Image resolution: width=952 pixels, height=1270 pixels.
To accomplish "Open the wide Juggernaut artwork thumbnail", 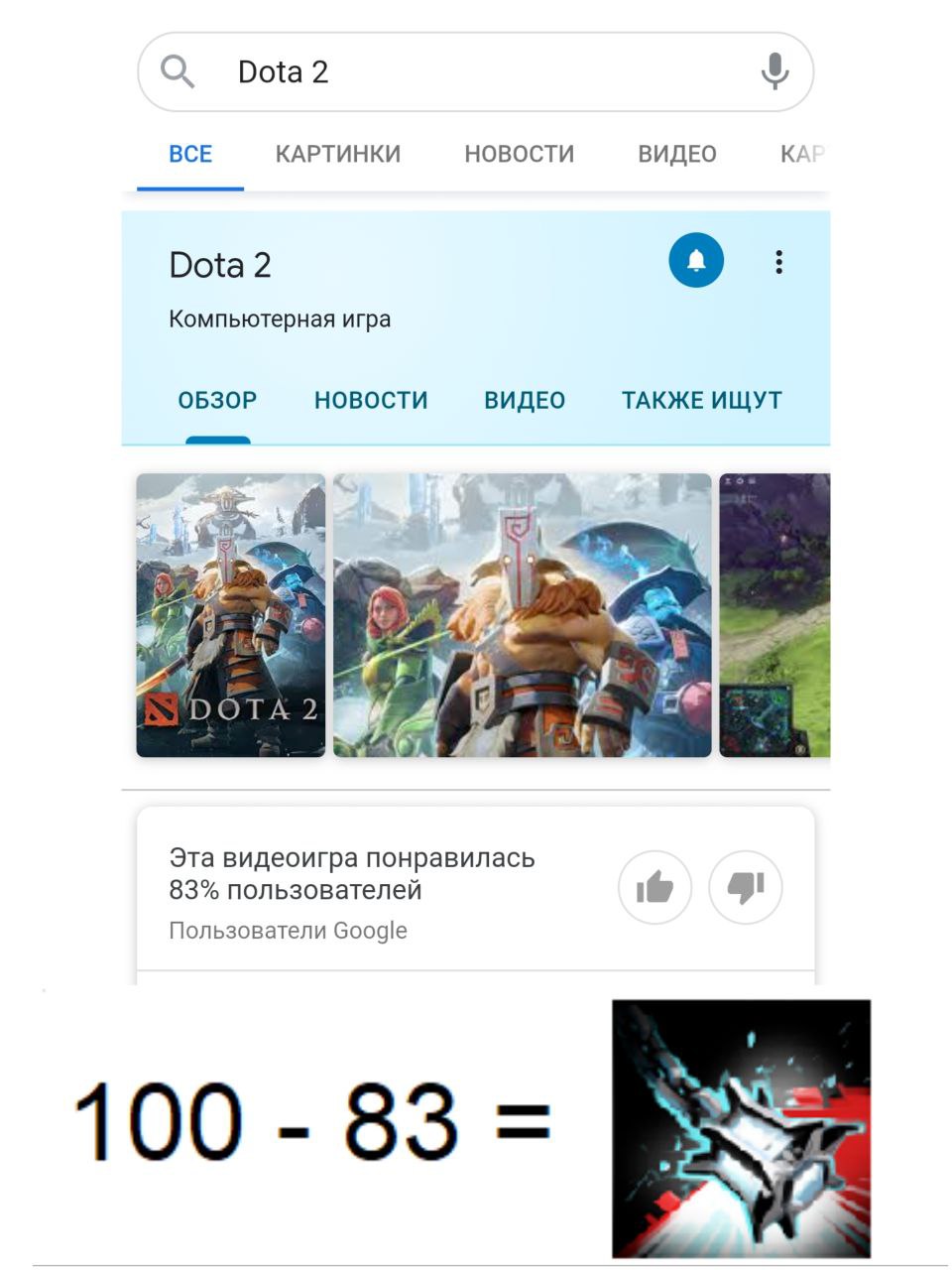I will [523, 615].
